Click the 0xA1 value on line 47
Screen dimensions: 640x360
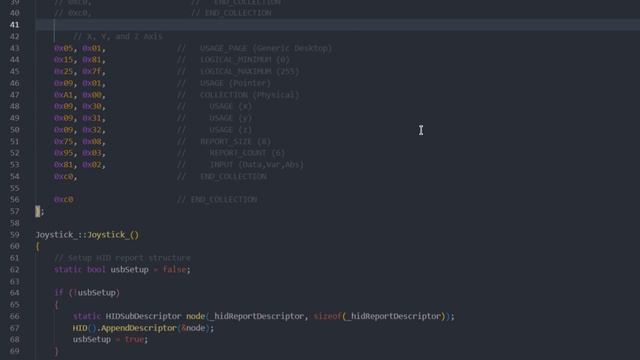click(x=63, y=95)
